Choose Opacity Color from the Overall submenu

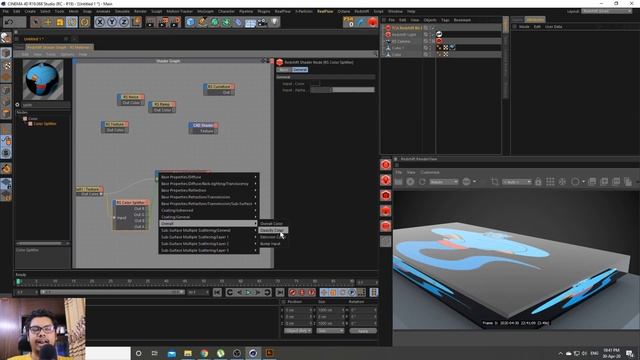pyautogui.click(x=273, y=230)
